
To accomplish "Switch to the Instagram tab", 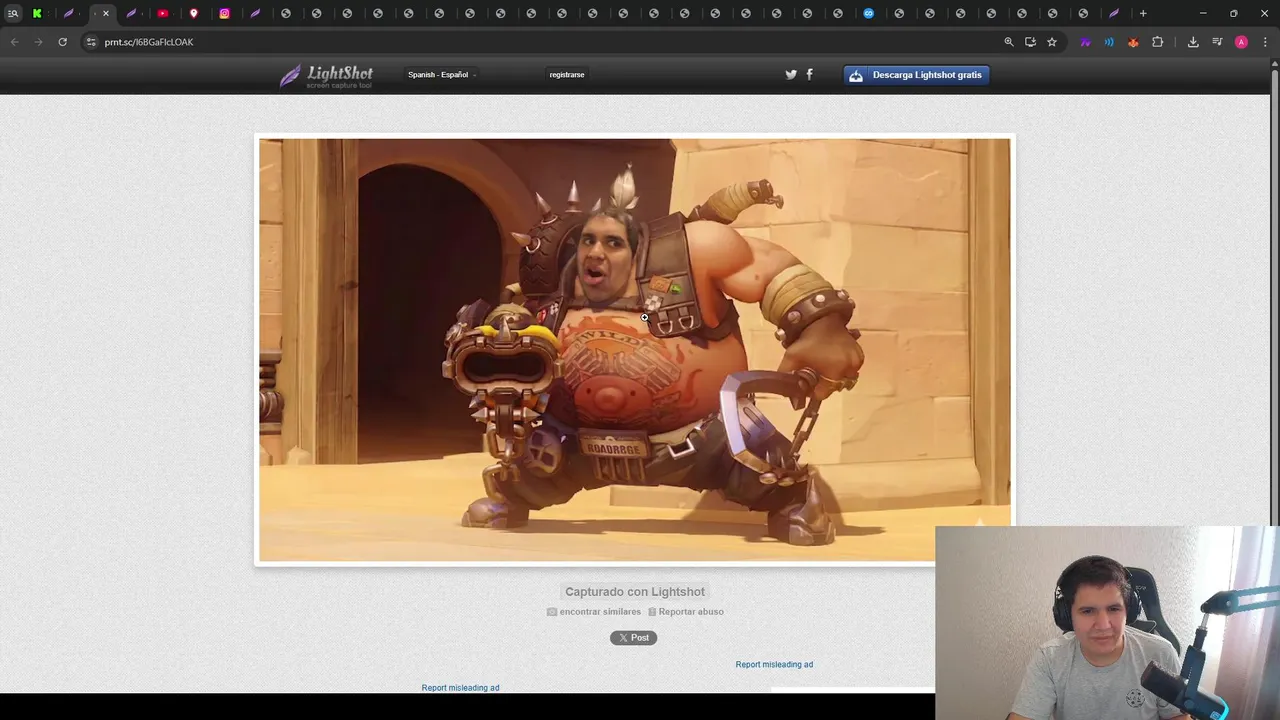I will (x=224, y=13).
